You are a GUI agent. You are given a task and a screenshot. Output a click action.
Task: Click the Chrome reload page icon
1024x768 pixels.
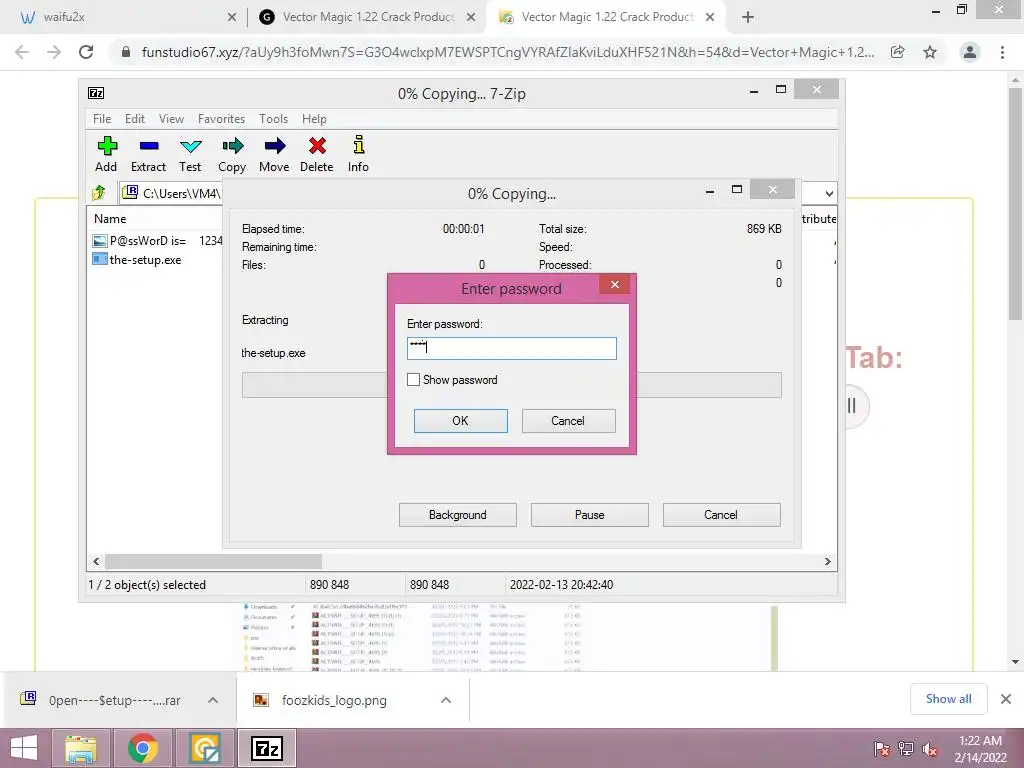[x=86, y=52]
